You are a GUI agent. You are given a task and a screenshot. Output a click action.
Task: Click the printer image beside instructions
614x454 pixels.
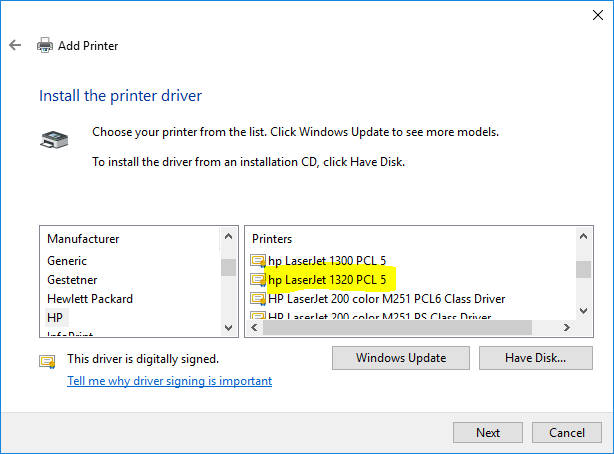tap(54, 140)
